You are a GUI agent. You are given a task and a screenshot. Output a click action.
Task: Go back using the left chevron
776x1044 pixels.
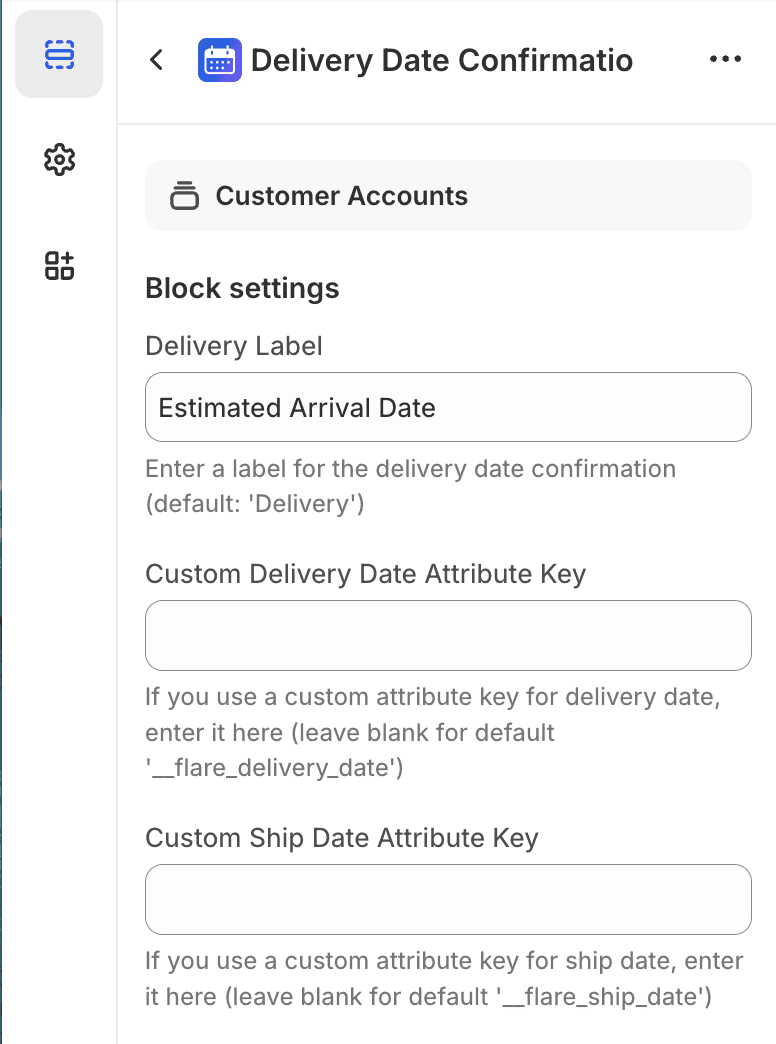click(156, 60)
